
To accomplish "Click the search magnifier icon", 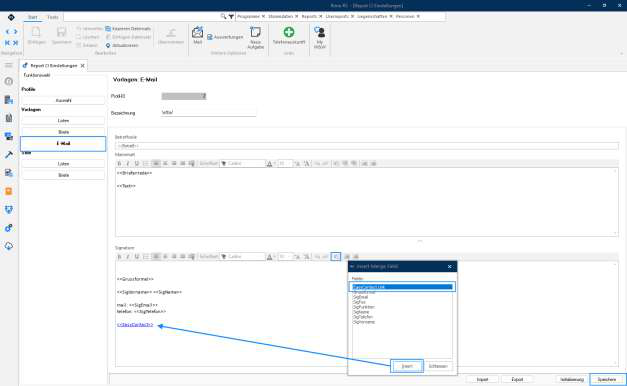I will click(224, 16).
